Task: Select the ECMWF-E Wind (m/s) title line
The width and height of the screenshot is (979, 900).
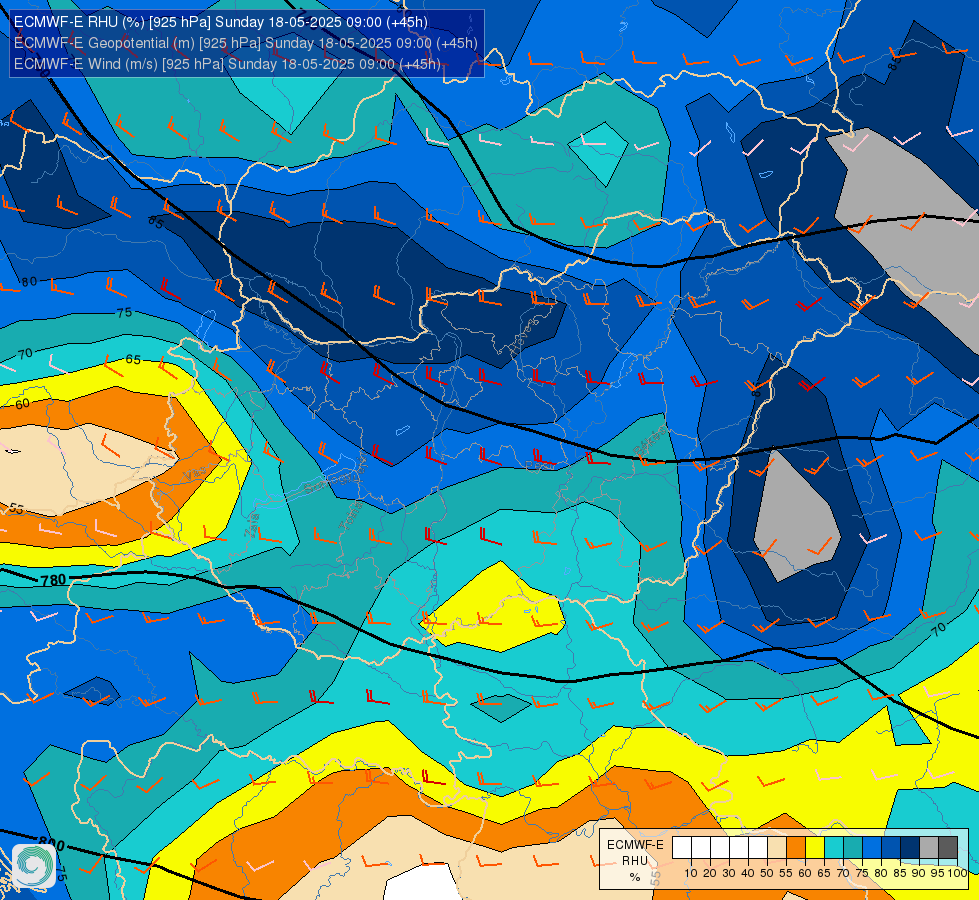Action: pos(227,64)
